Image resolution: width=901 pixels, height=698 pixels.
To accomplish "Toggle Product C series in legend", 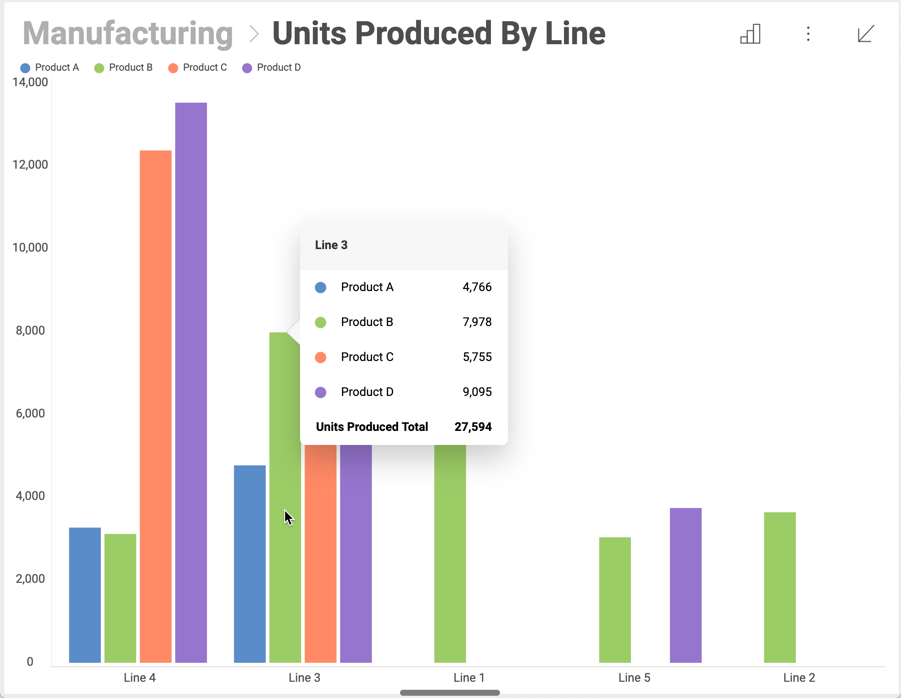I will pyautogui.click(x=197, y=68).
